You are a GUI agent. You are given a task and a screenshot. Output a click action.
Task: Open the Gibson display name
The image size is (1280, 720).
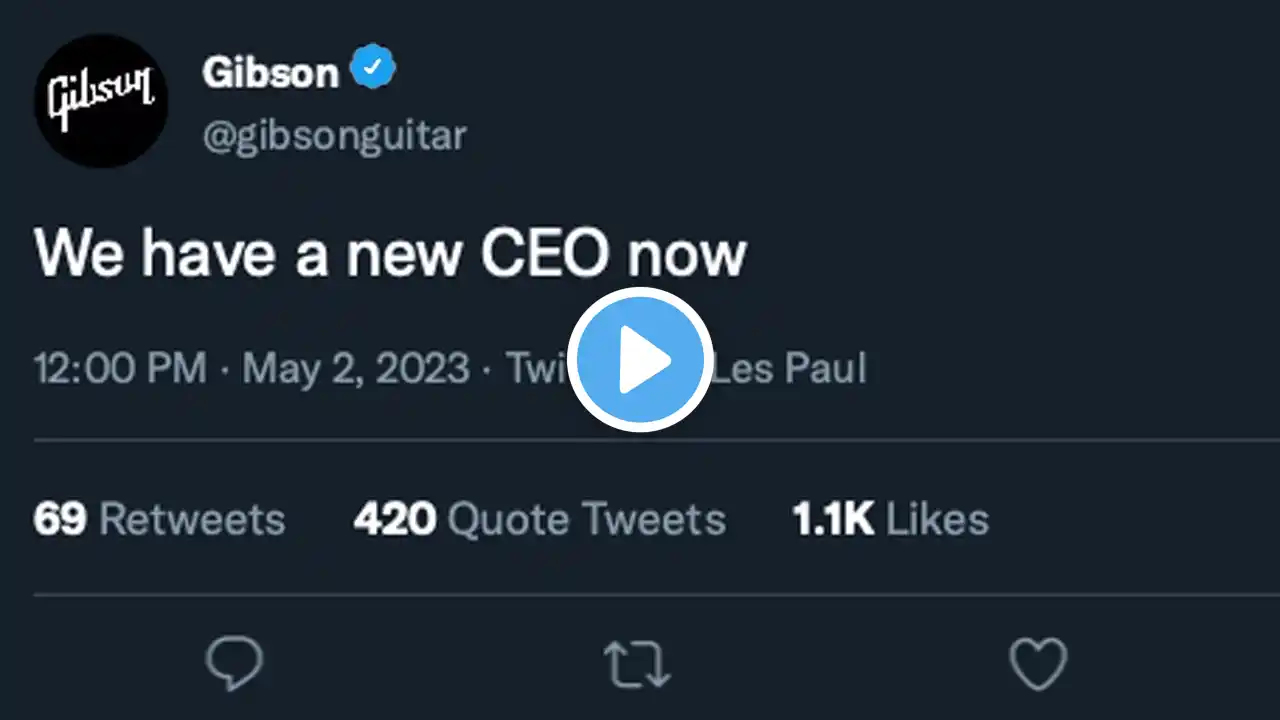coord(270,72)
